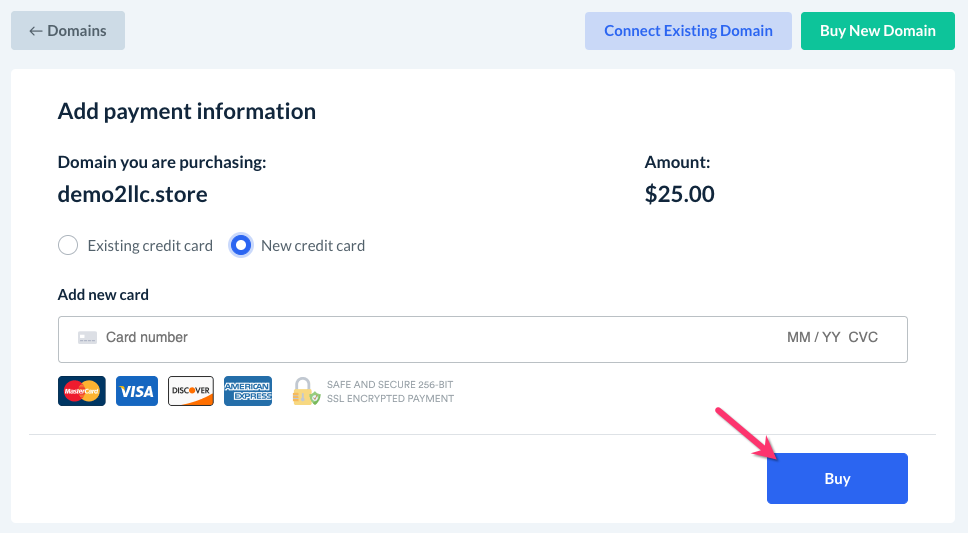The width and height of the screenshot is (968, 533).
Task: Click the Visa card logo
Action: pyautogui.click(x=136, y=391)
